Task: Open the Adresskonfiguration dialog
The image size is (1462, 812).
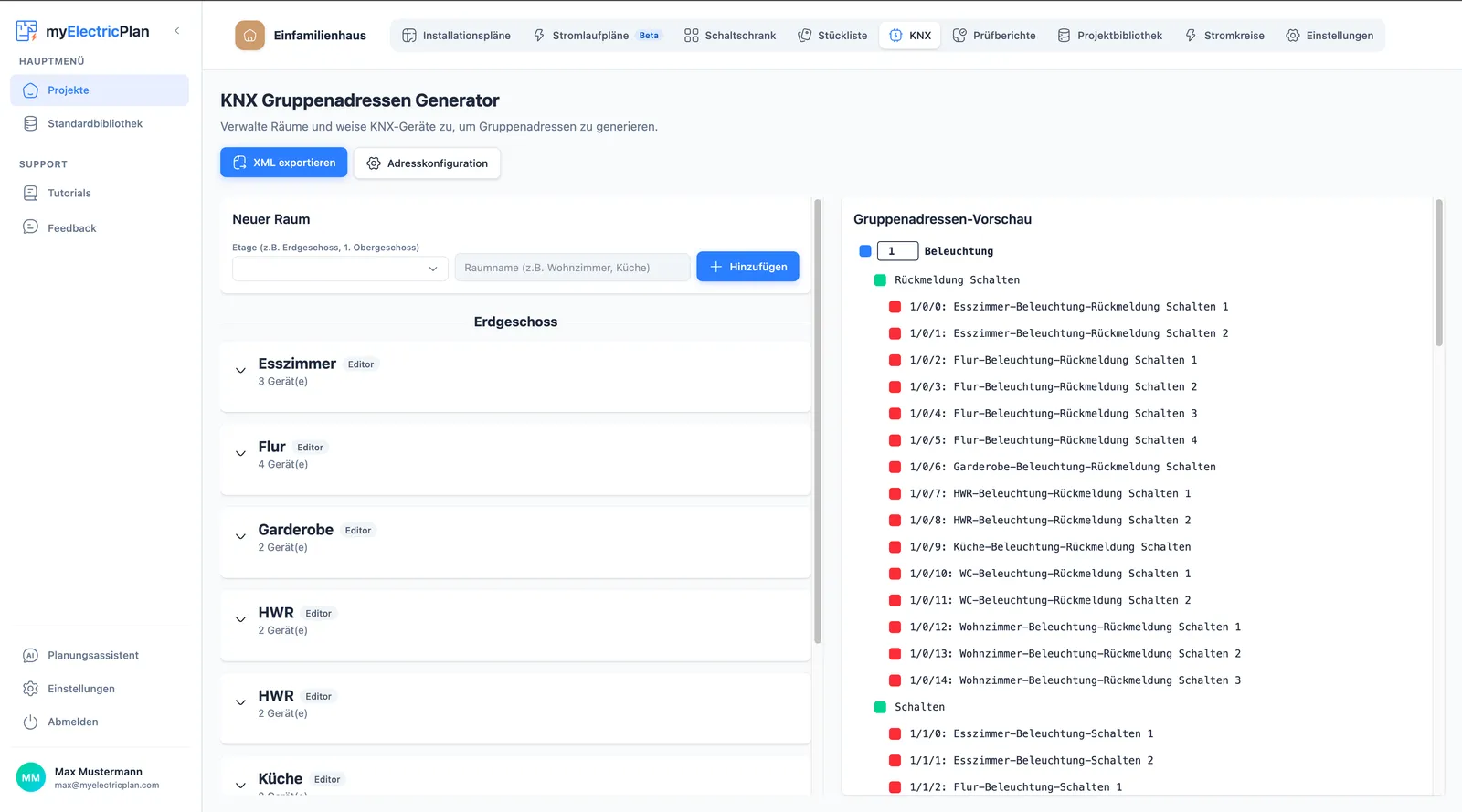Action: coord(428,163)
